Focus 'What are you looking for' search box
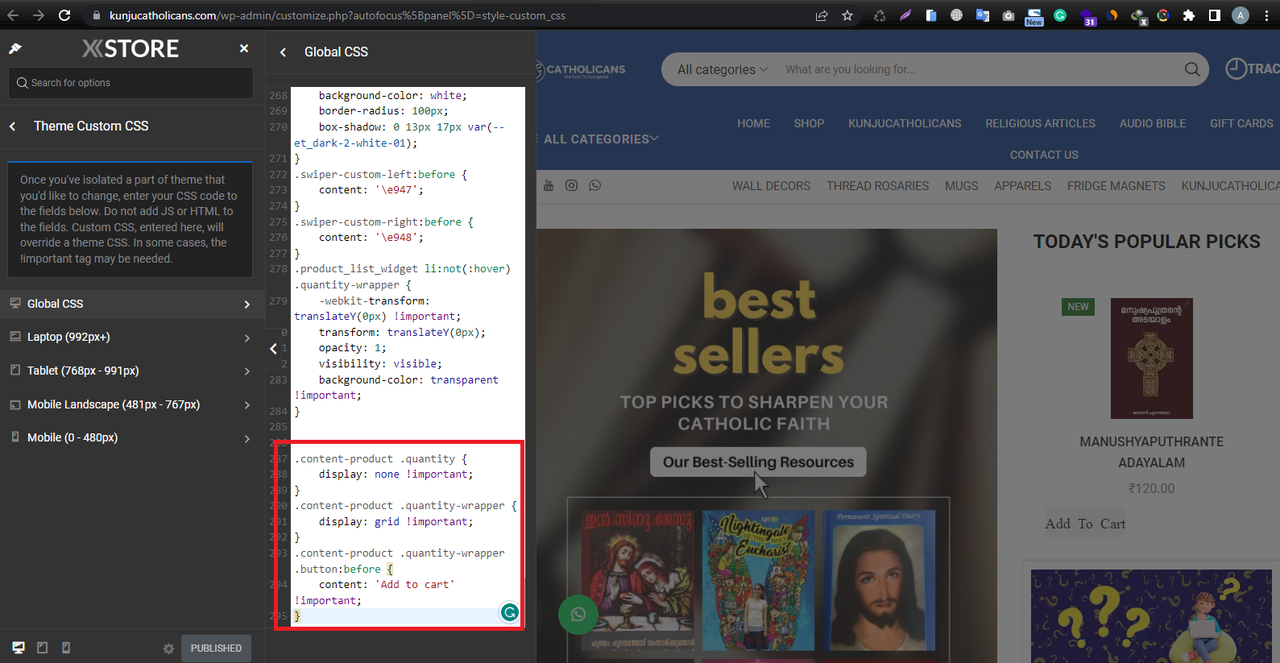1280x663 pixels. (980, 70)
